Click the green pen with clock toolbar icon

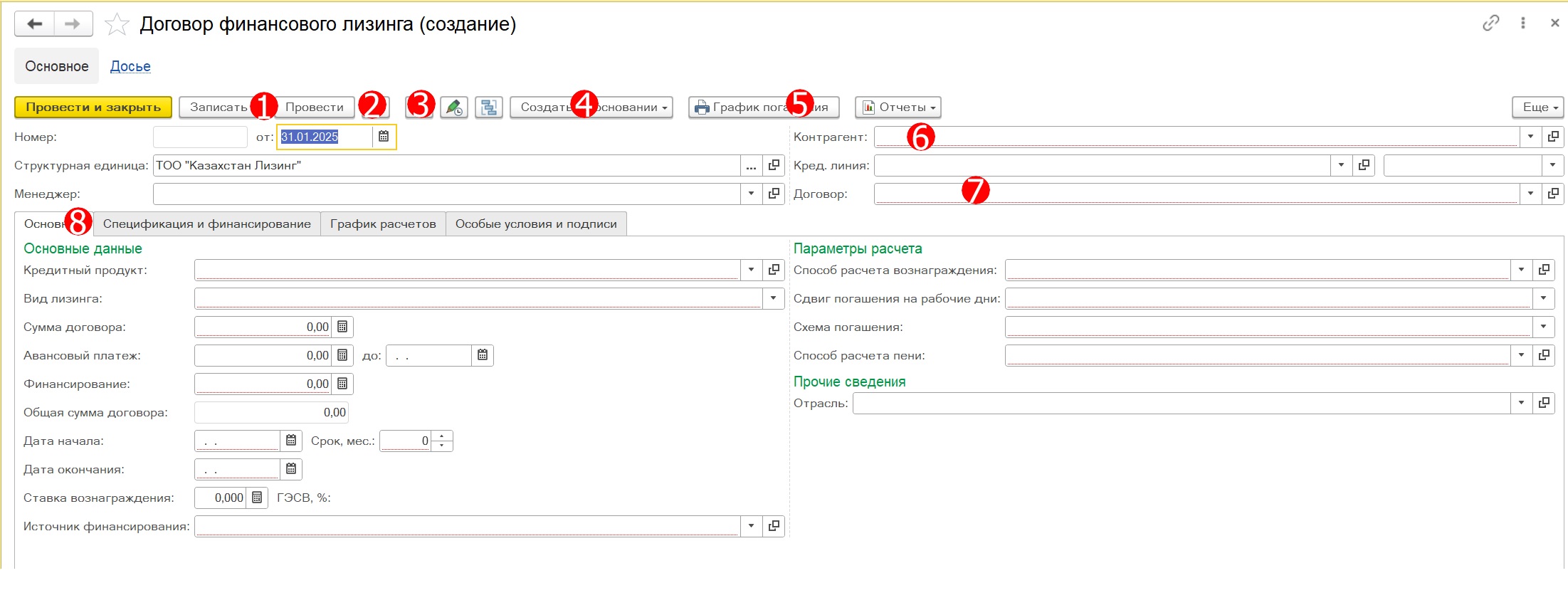454,107
